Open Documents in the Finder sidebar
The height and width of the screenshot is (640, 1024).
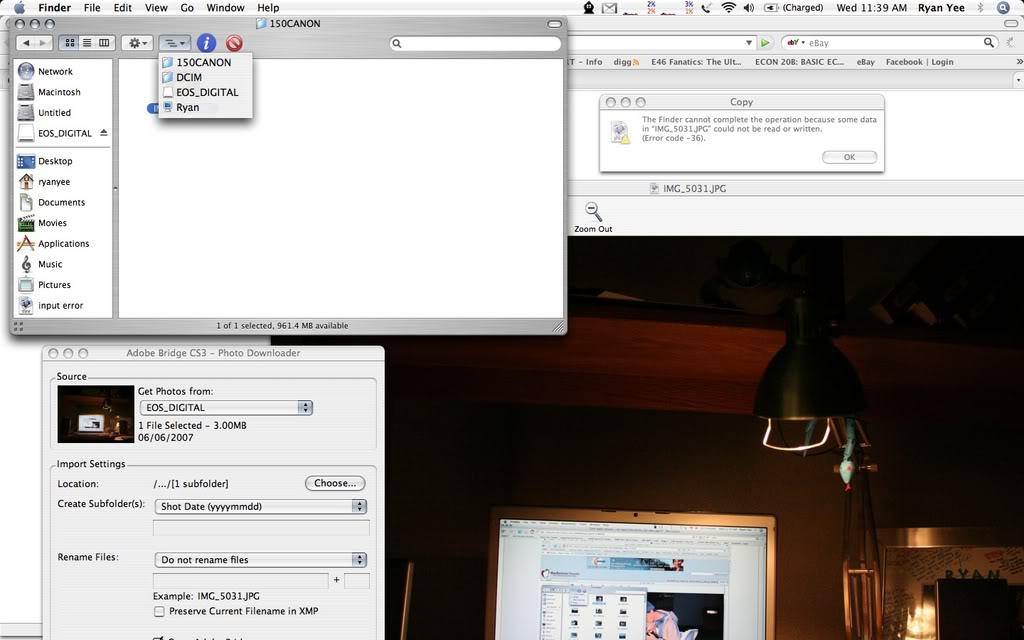(x=63, y=202)
